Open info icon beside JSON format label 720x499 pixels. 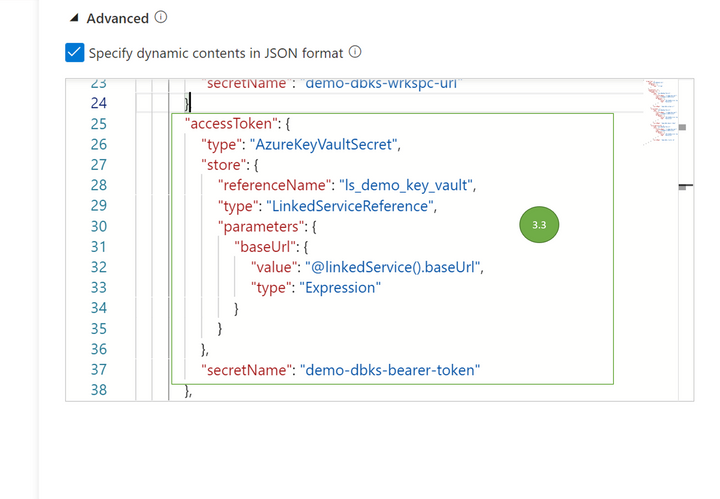click(x=355, y=52)
